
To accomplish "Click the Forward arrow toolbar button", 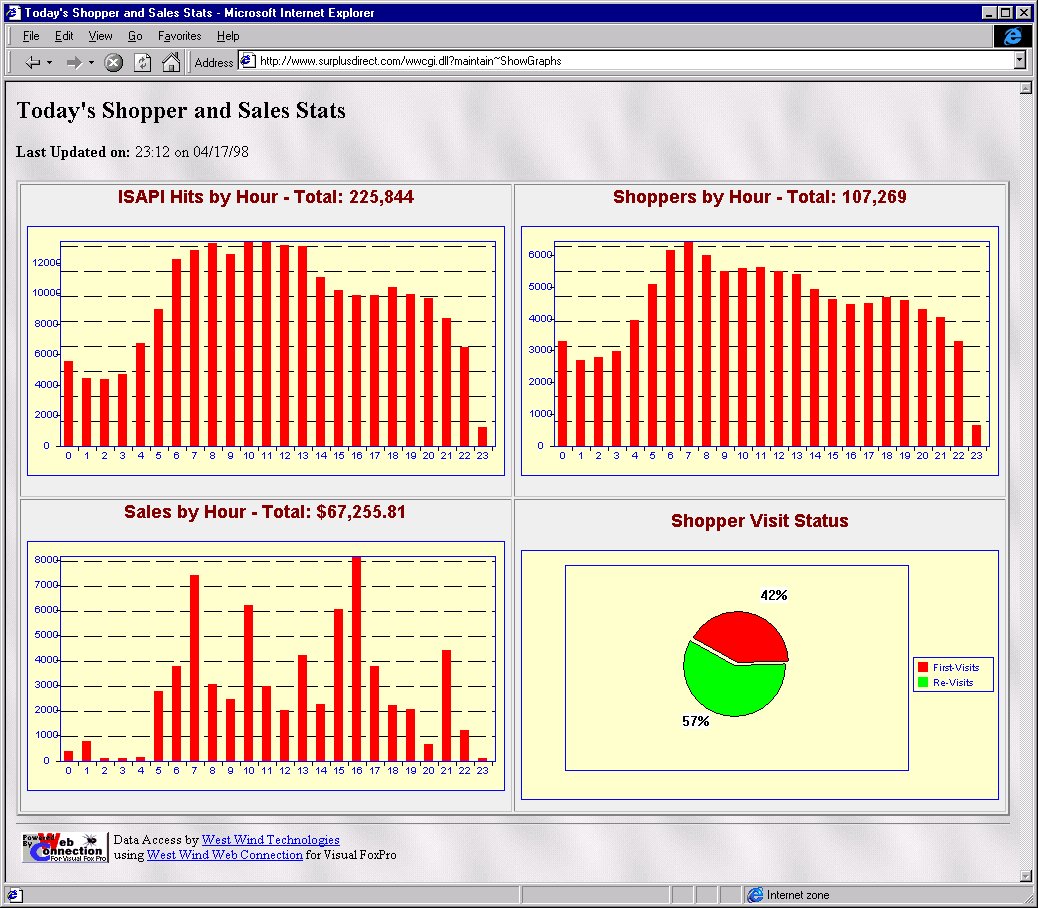I will tap(73, 62).
